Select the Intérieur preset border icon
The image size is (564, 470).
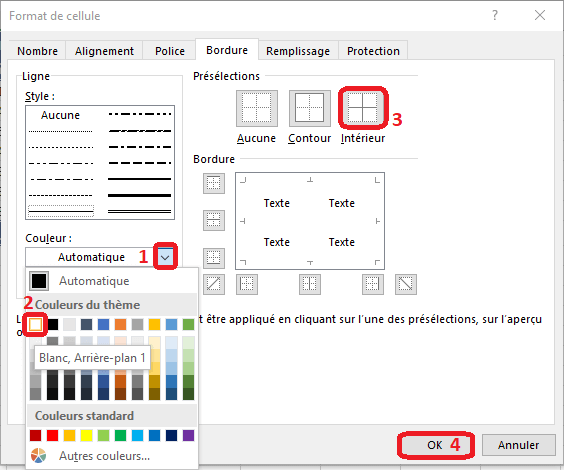[363, 108]
